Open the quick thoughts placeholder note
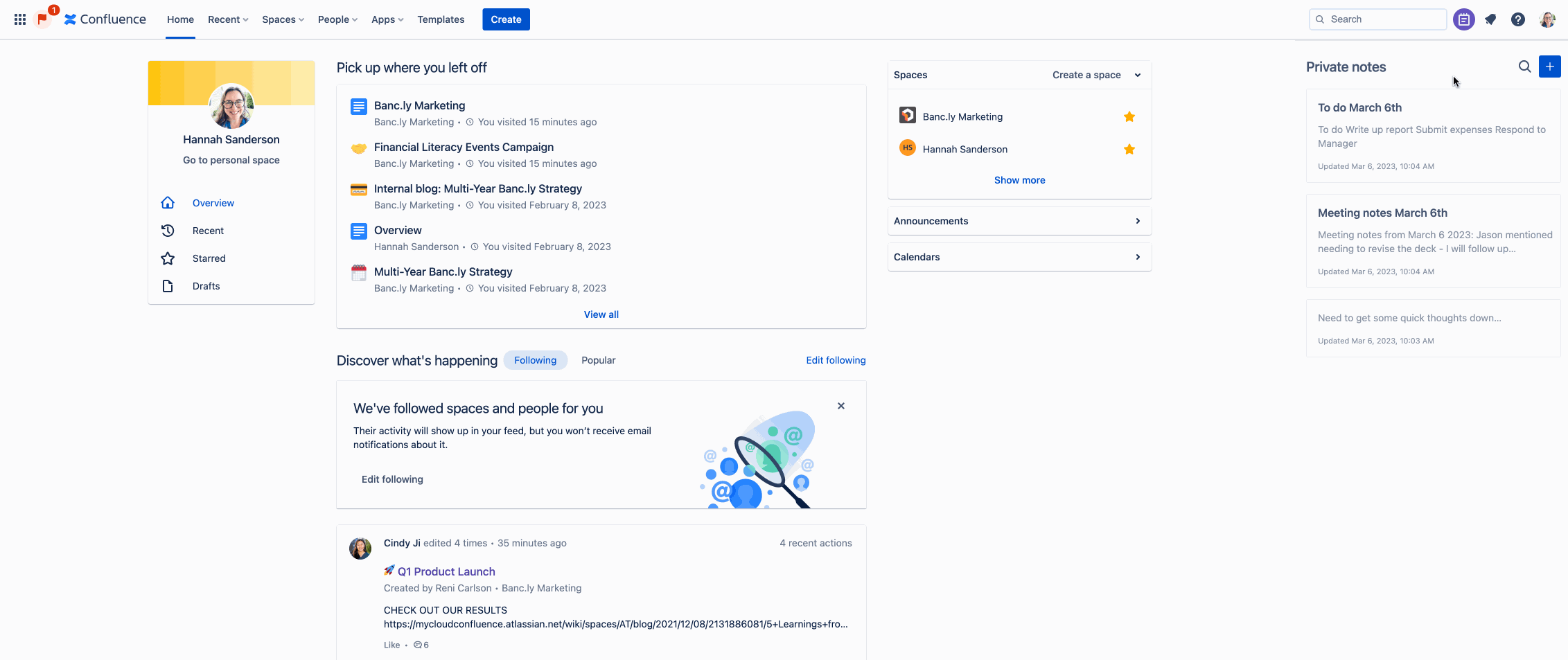This screenshot has width=1568, height=660. (1433, 328)
